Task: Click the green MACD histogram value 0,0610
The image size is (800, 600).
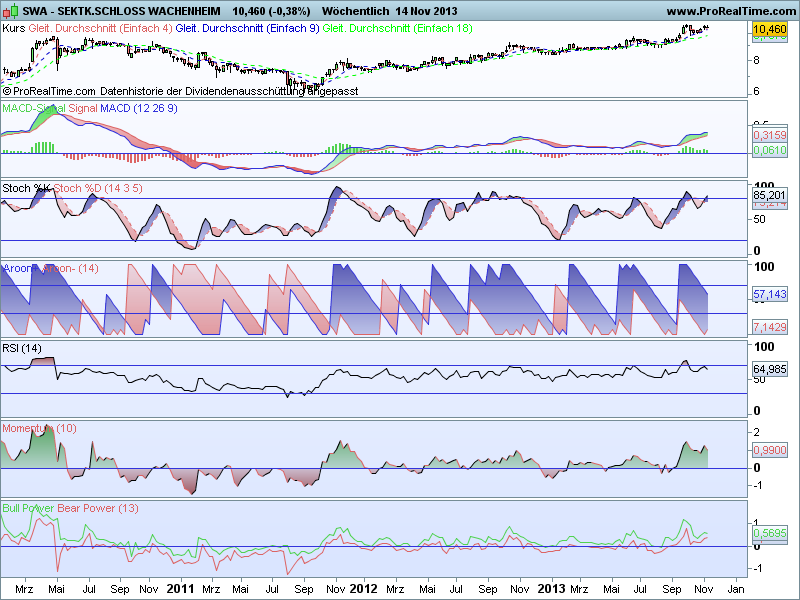Action: 769,150
